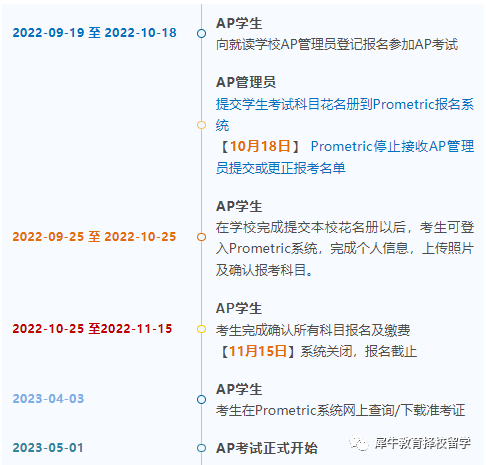This screenshot has width=486, height=465.
Task: Click the AP学生 heading above 准考证 line
Action: point(239,389)
